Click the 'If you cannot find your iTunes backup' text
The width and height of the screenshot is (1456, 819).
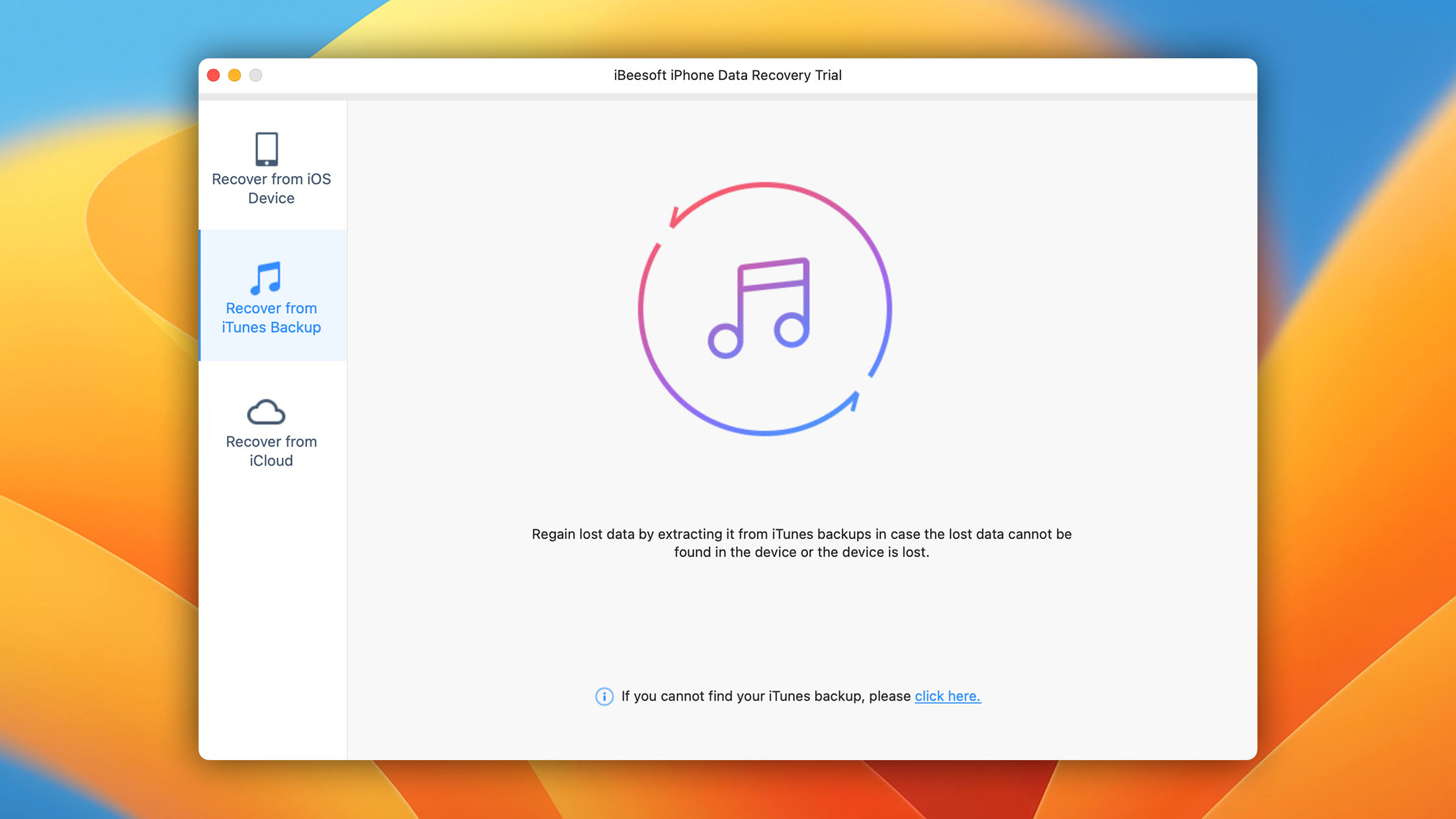[766, 696]
